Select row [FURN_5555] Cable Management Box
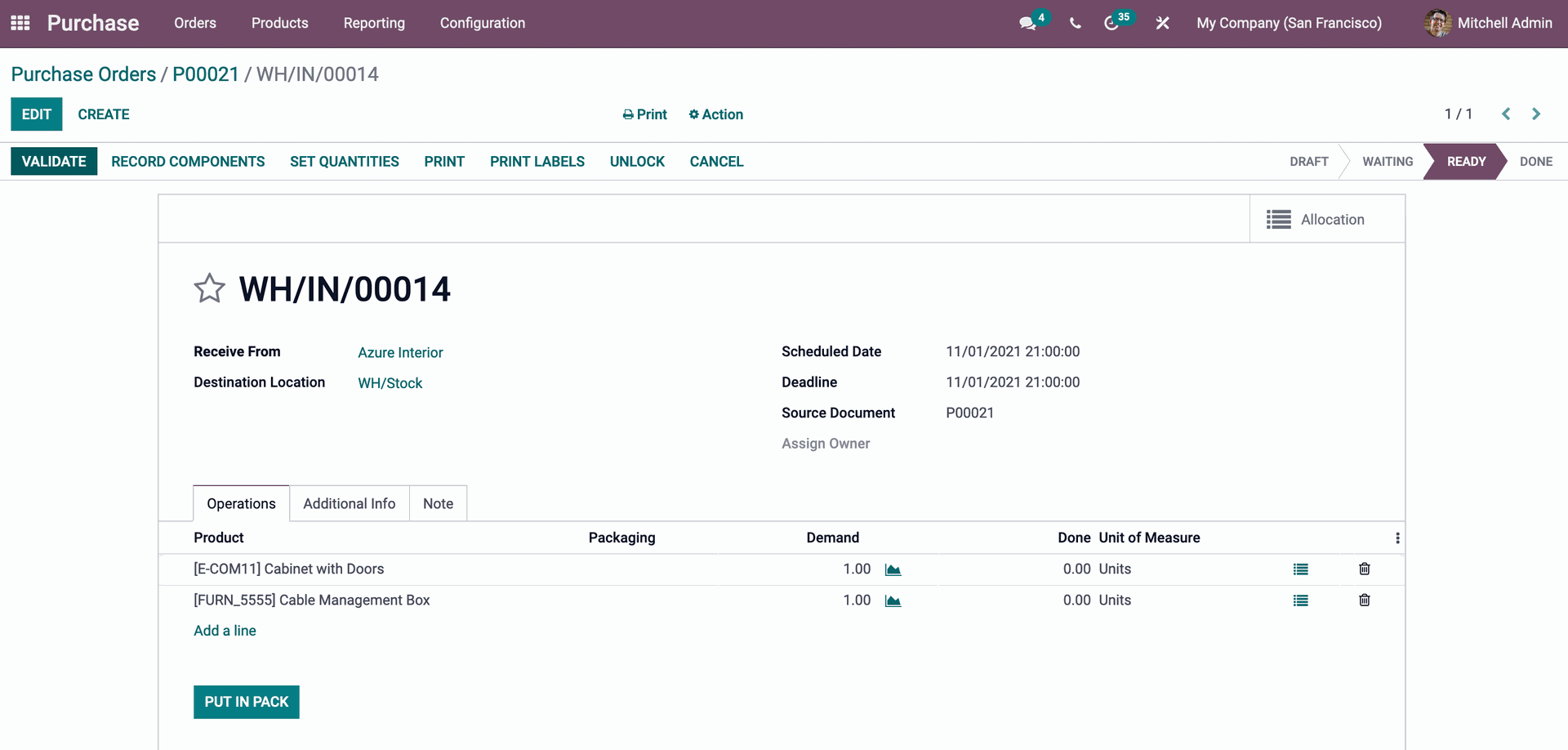The image size is (1568, 750). [782, 600]
